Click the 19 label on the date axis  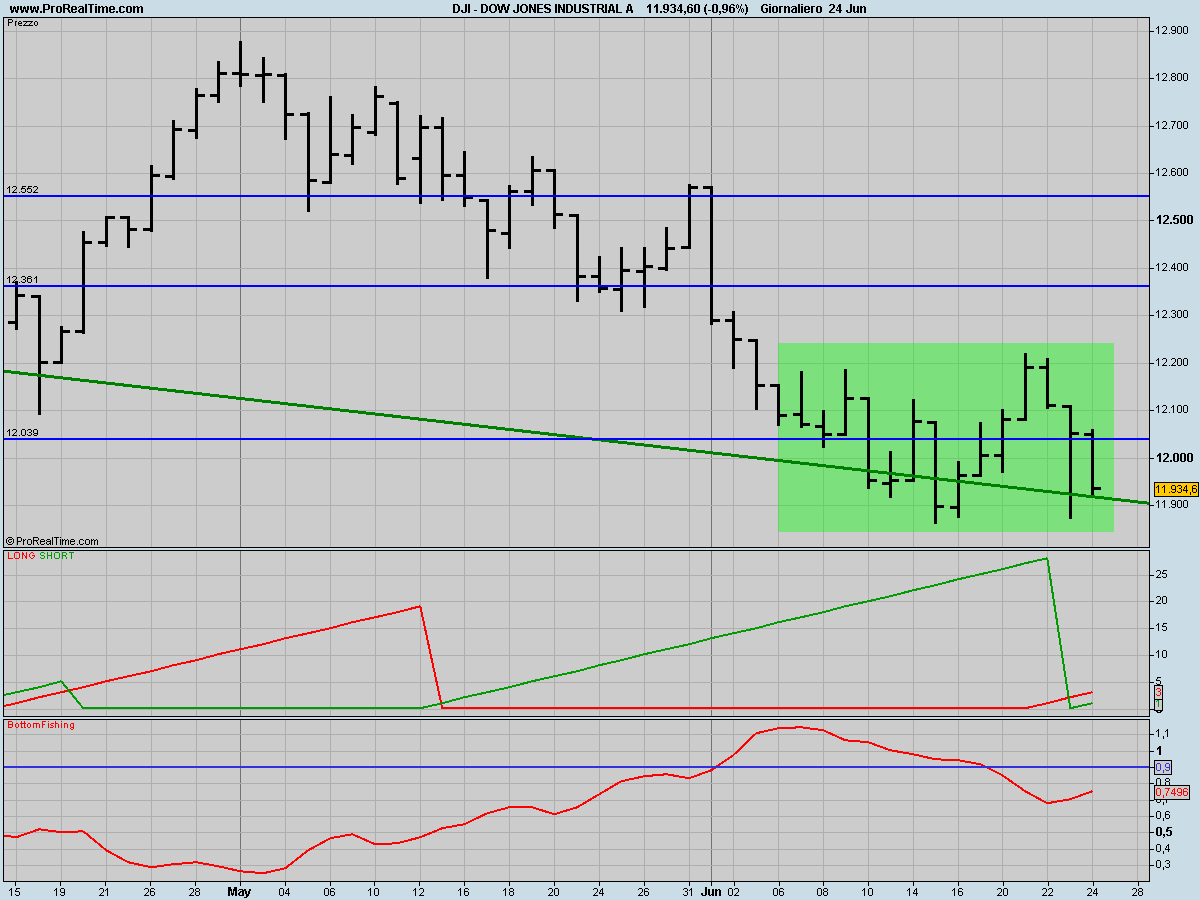59,890
